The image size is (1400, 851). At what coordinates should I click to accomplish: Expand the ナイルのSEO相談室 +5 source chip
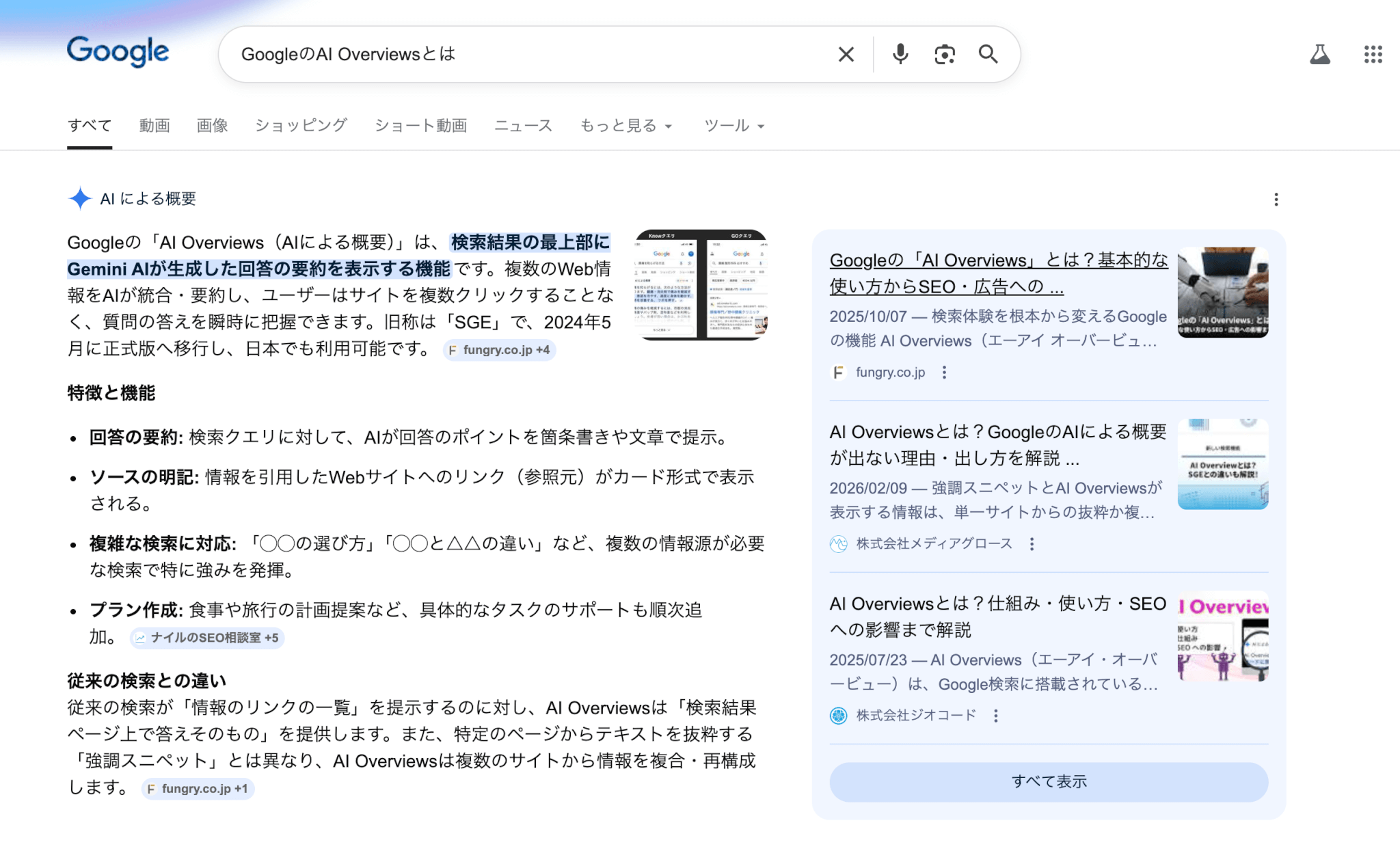point(207,638)
